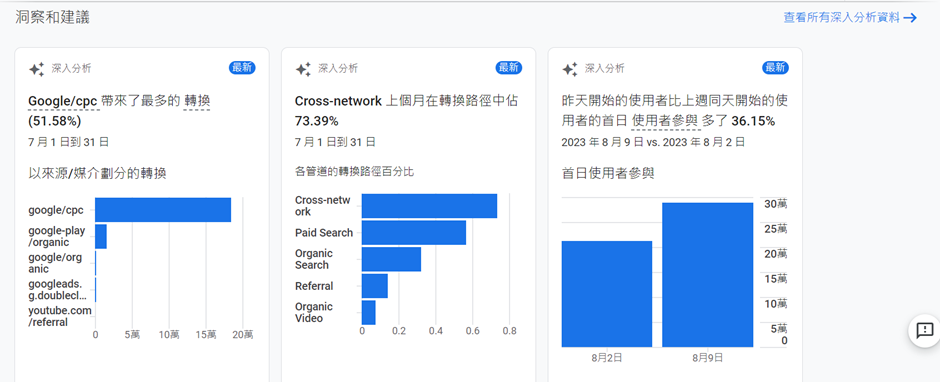
Task: Click the 8月9日 bar in chart
Action: pos(707,275)
